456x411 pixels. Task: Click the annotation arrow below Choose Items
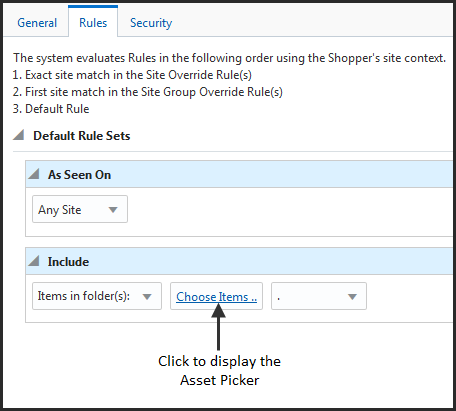tap(218, 326)
